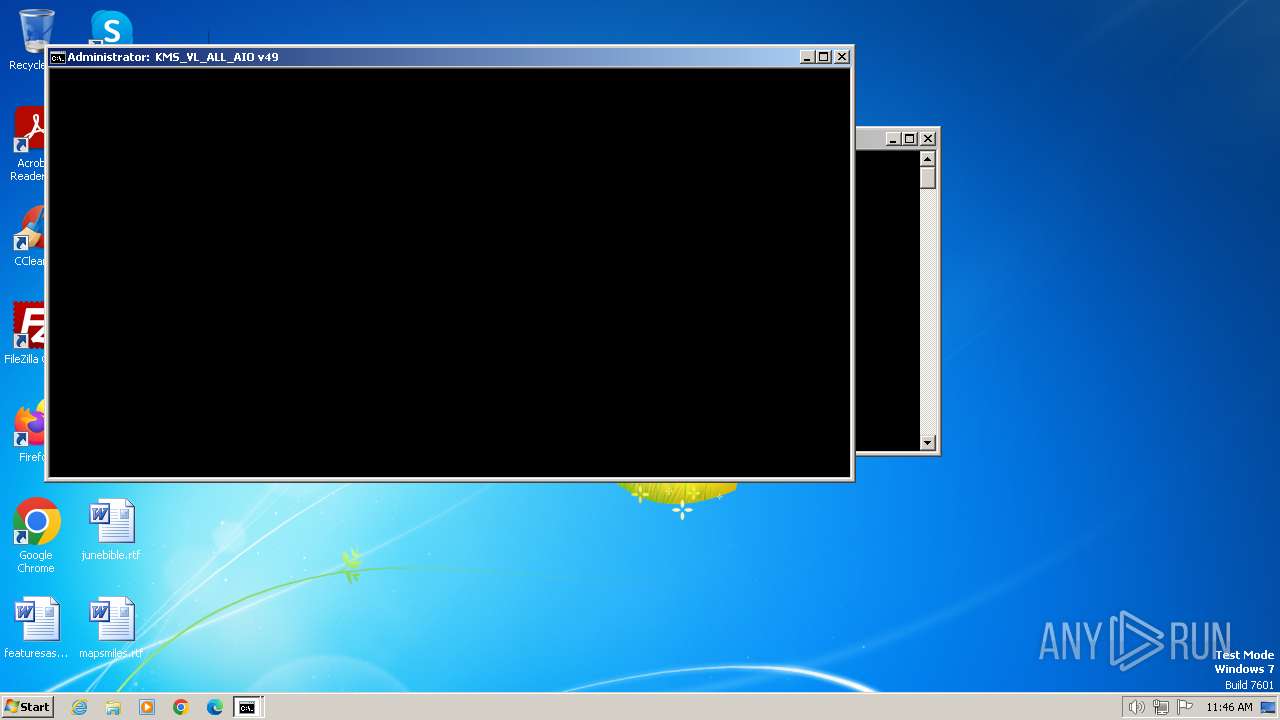Open the network tray icon
Image resolution: width=1280 pixels, height=720 pixels.
pos(1161,707)
